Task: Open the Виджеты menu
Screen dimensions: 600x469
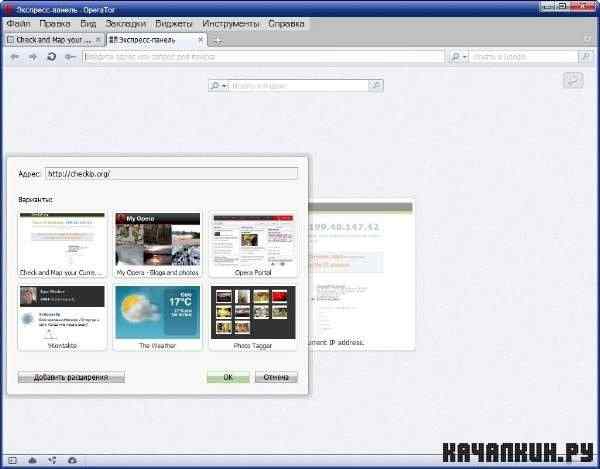Action: coord(173,24)
